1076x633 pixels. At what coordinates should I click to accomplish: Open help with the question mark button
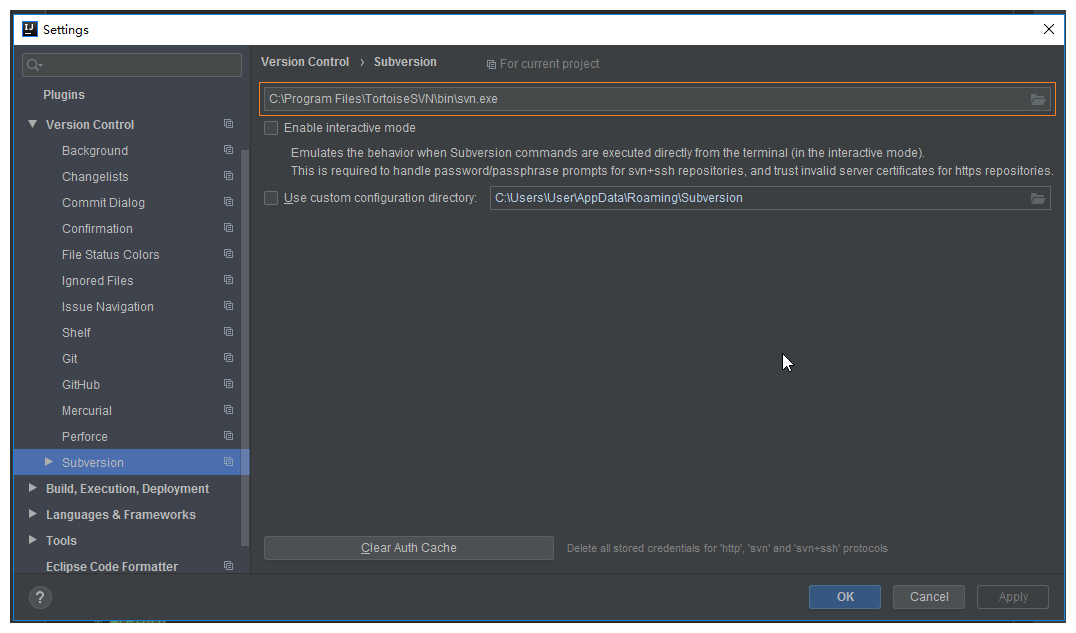[40, 597]
